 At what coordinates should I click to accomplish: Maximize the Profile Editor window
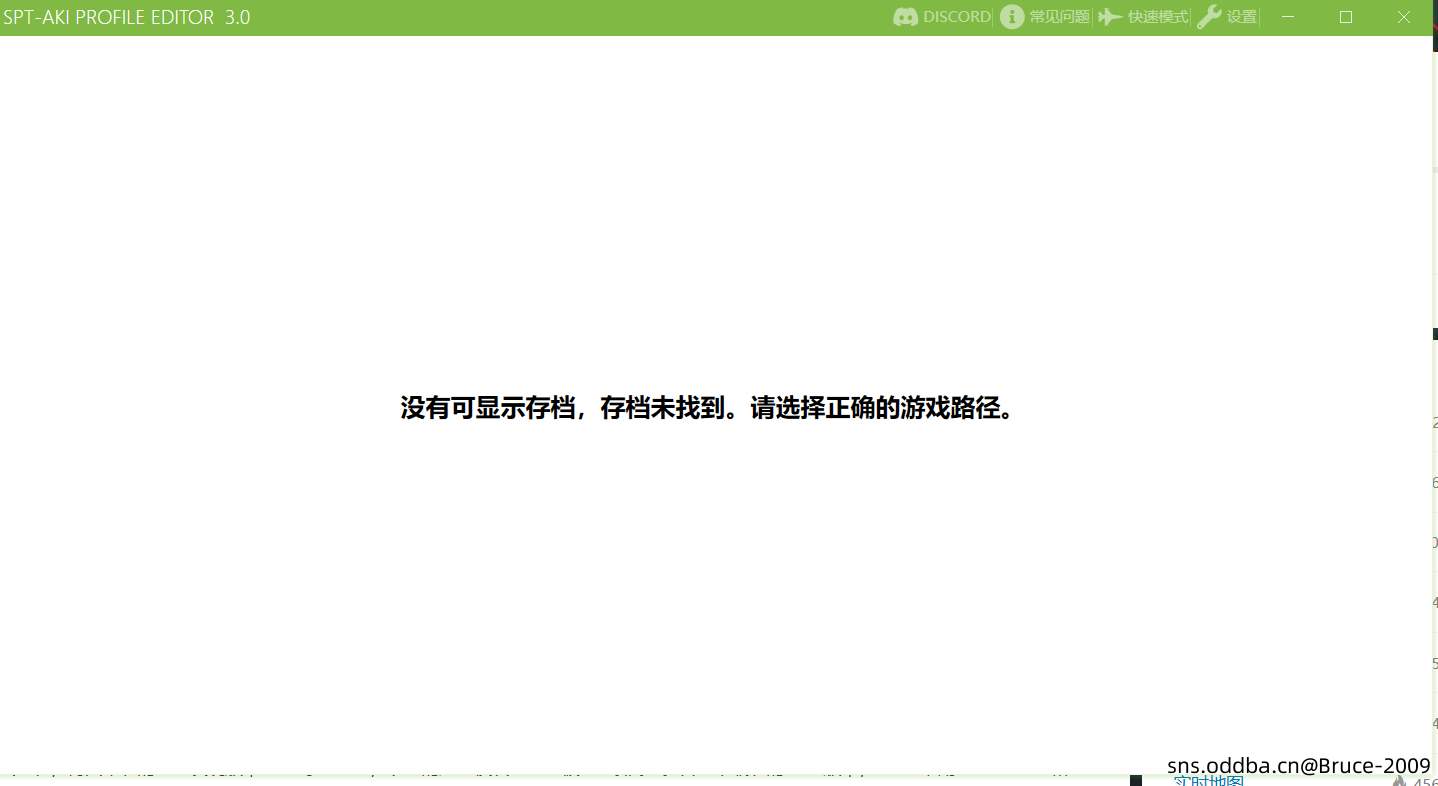click(1346, 17)
